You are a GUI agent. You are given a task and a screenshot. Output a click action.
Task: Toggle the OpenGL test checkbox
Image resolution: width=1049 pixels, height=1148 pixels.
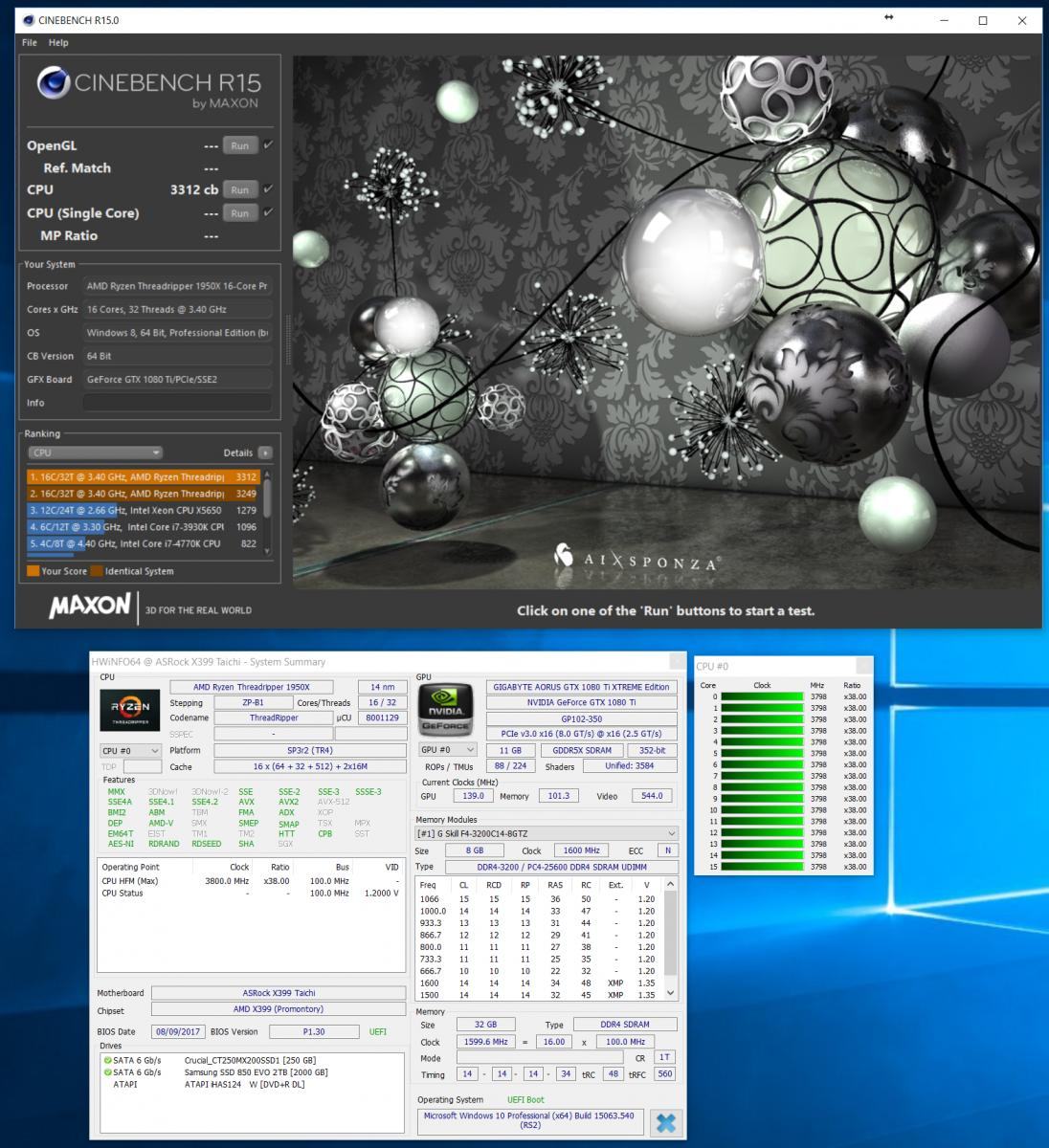click(x=268, y=145)
